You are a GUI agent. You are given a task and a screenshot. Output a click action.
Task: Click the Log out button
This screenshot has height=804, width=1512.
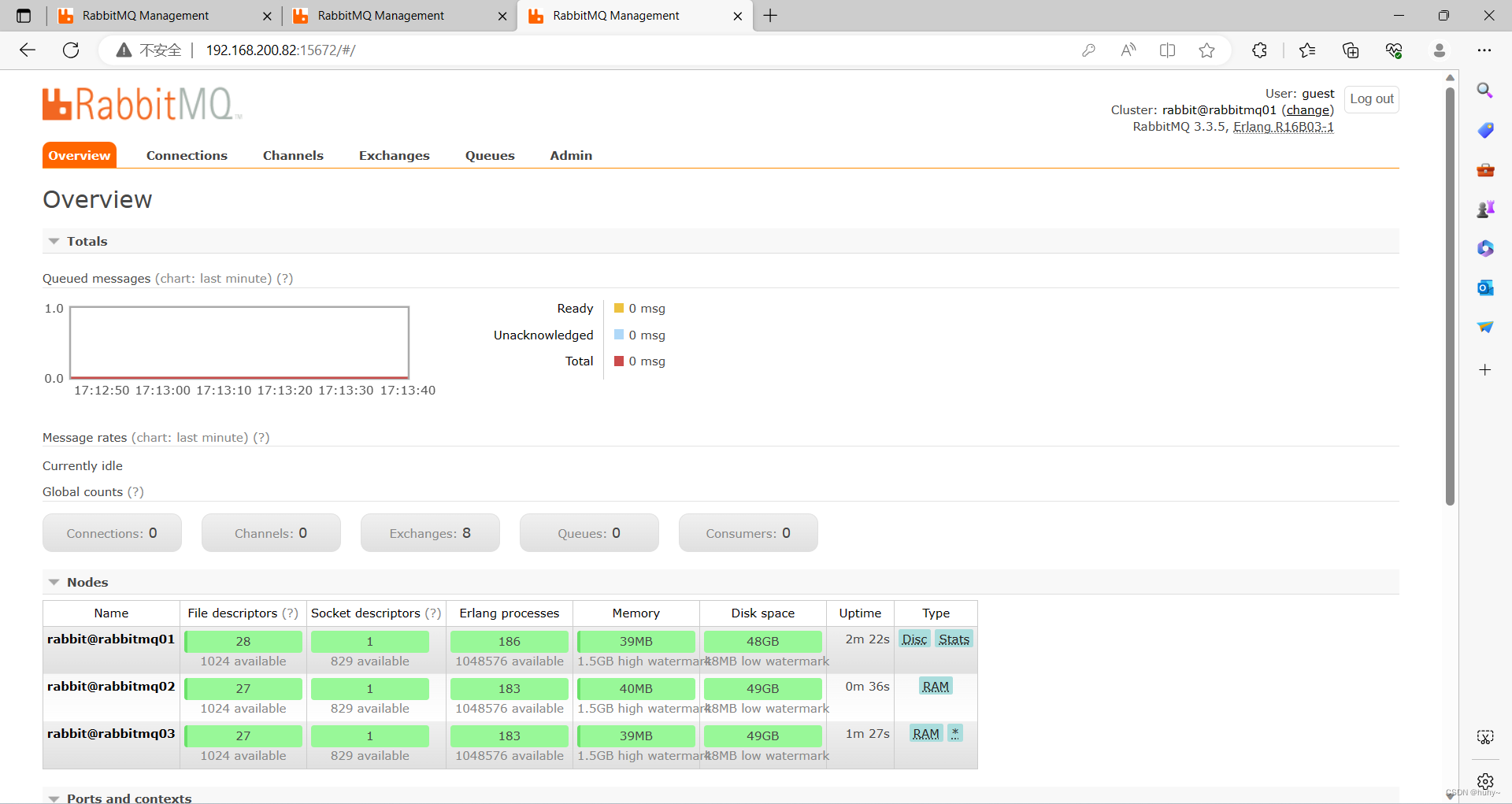[x=1372, y=99]
